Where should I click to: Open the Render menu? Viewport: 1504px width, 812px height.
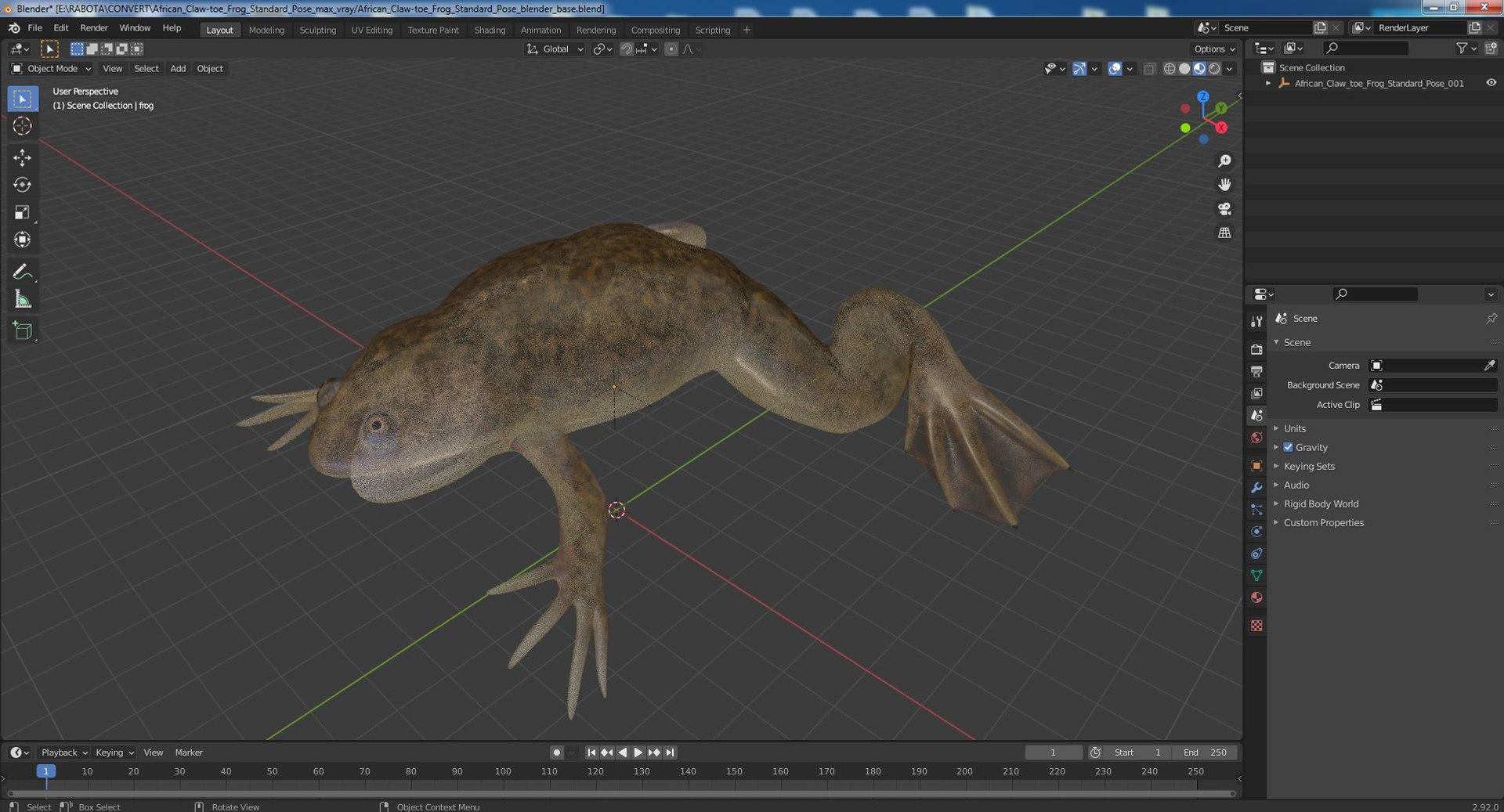click(94, 27)
